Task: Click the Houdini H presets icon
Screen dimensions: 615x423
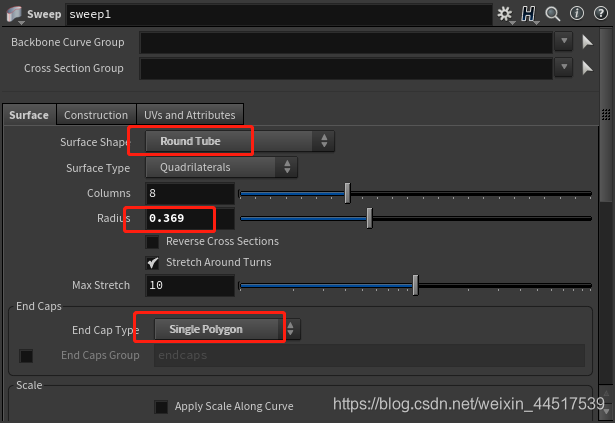Action: coord(529,14)
